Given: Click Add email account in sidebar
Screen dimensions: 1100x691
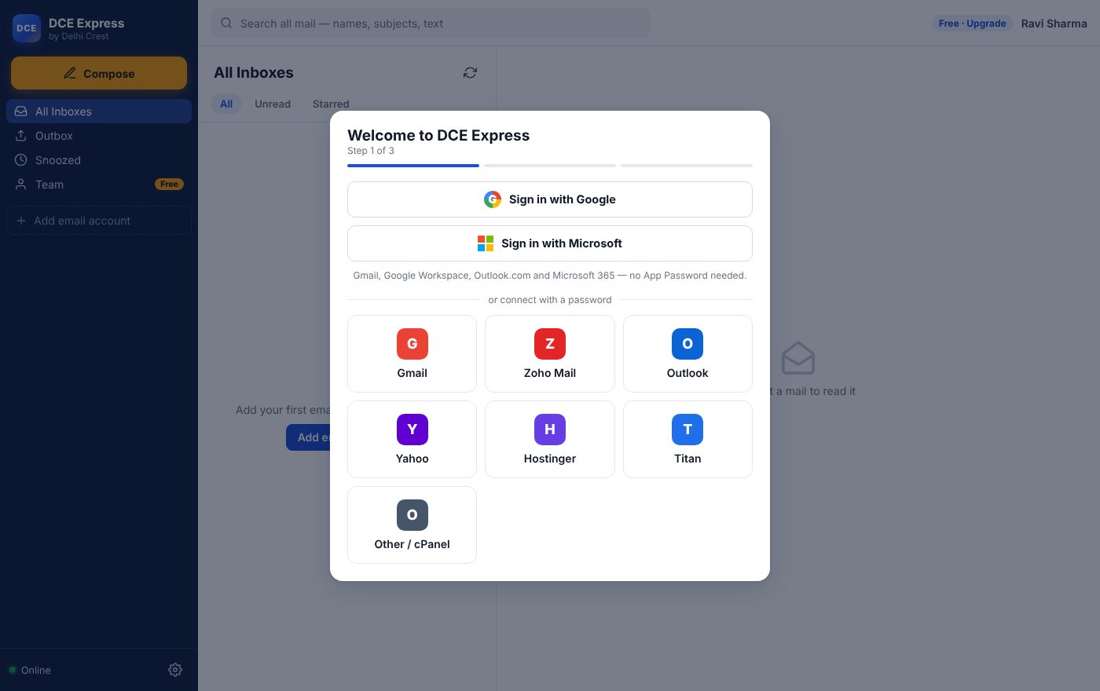Looking at the screenshot, I should pyautogui.click(x=99, y=220).
